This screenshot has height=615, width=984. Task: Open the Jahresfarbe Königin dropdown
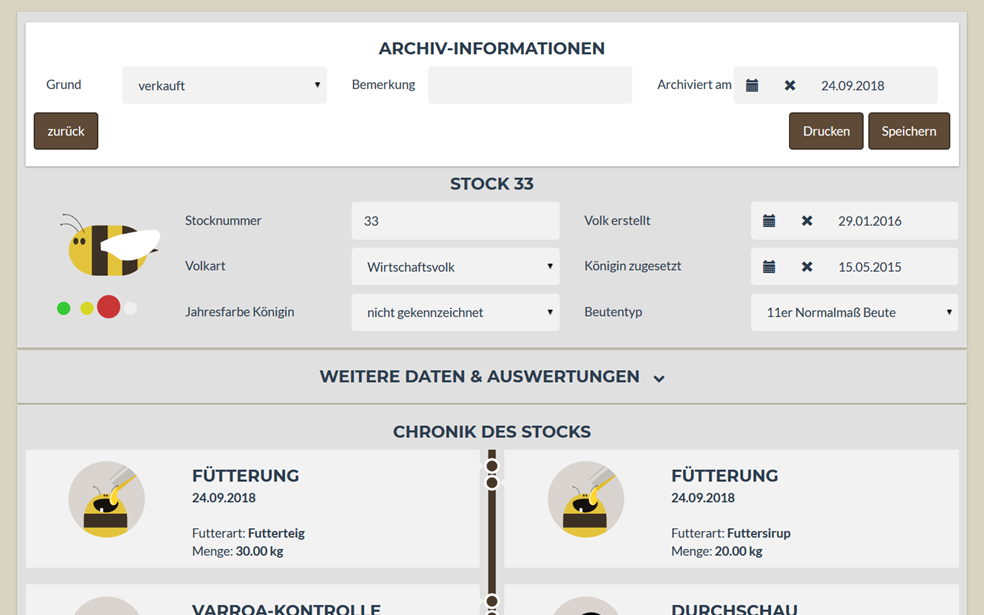coord(455,313)
